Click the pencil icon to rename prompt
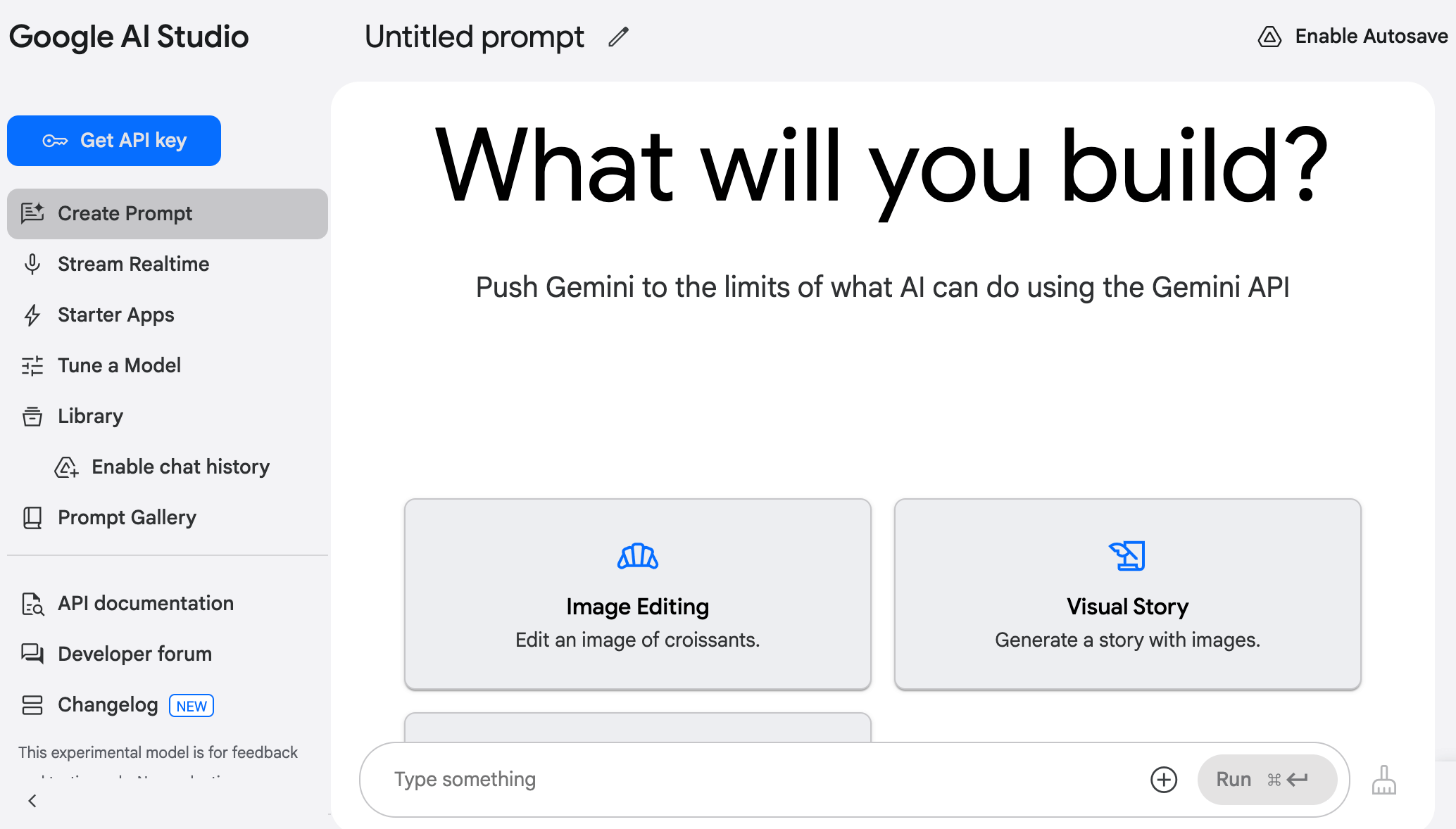The width and height of the screenshot is (1456, 829). (x=618, y=37)
